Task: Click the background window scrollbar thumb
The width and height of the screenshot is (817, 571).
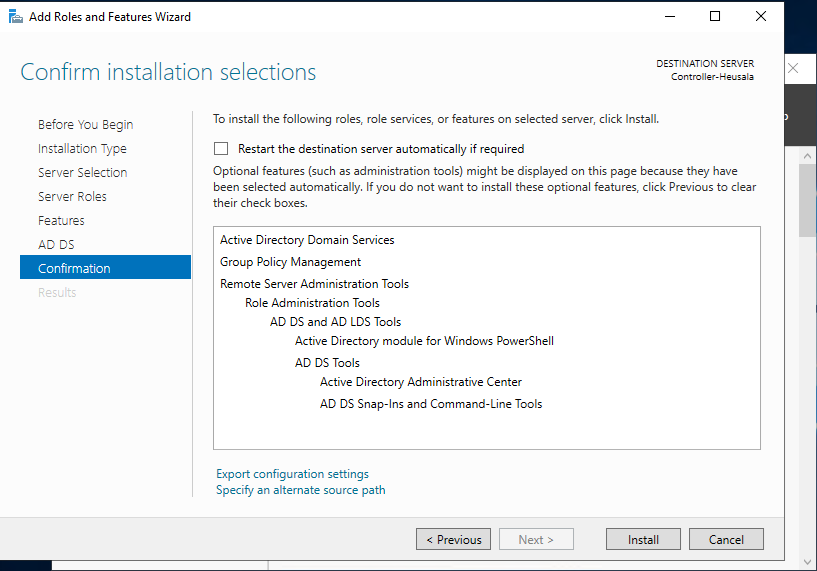Action: pyautogui.click(x=807, y=200)
